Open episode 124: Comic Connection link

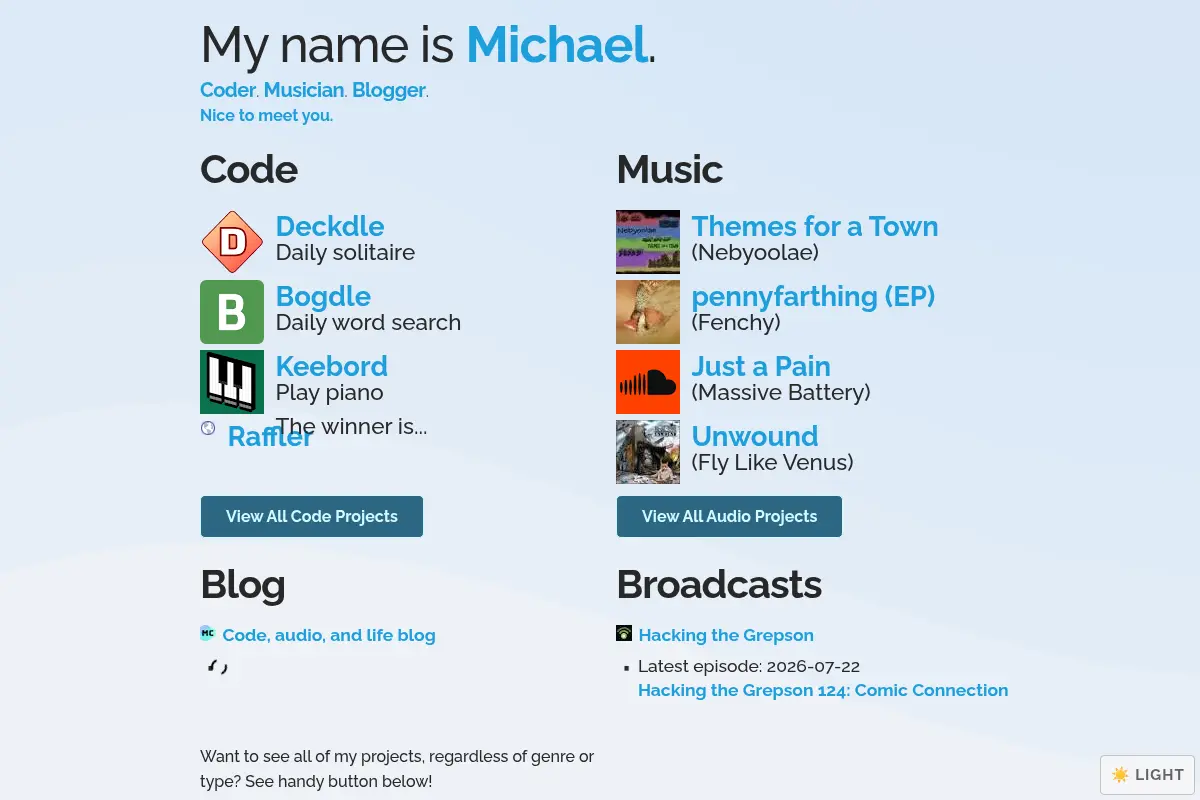(x=823, y=690)
